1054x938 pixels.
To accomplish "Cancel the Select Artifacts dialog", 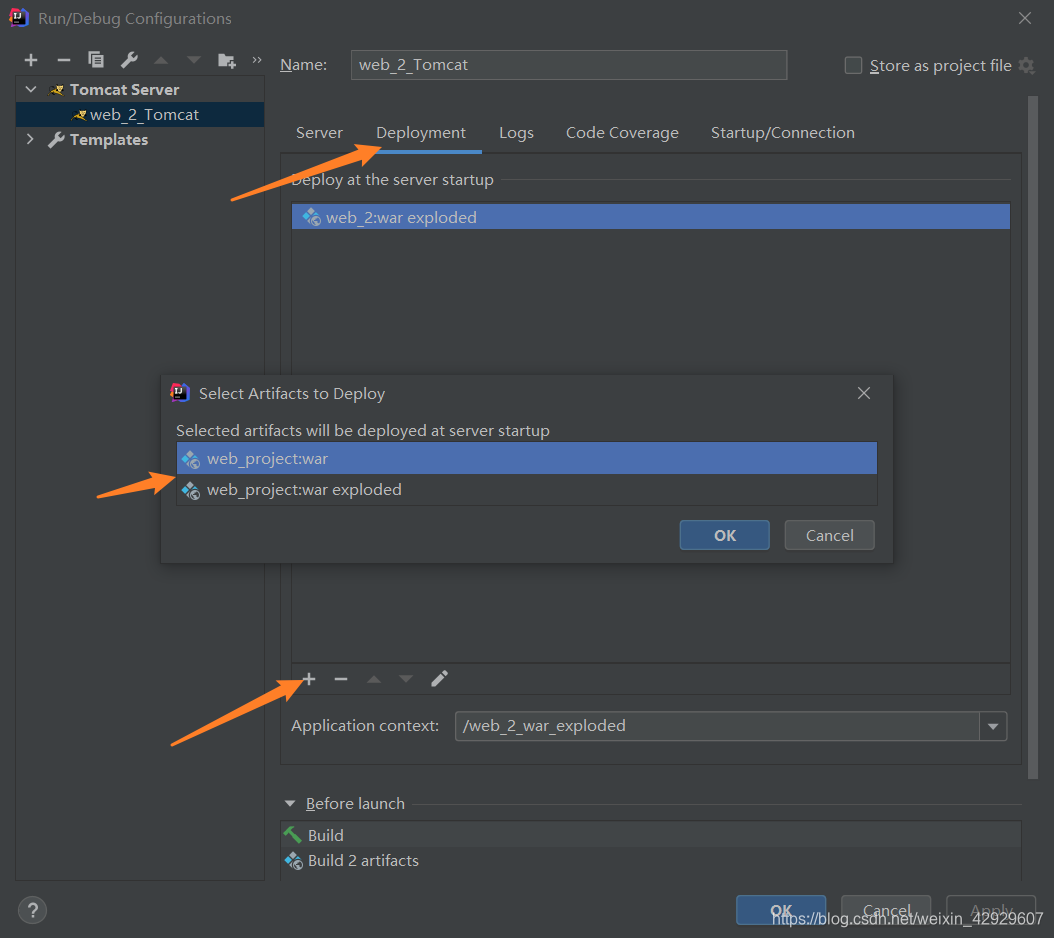I will 829,535.
